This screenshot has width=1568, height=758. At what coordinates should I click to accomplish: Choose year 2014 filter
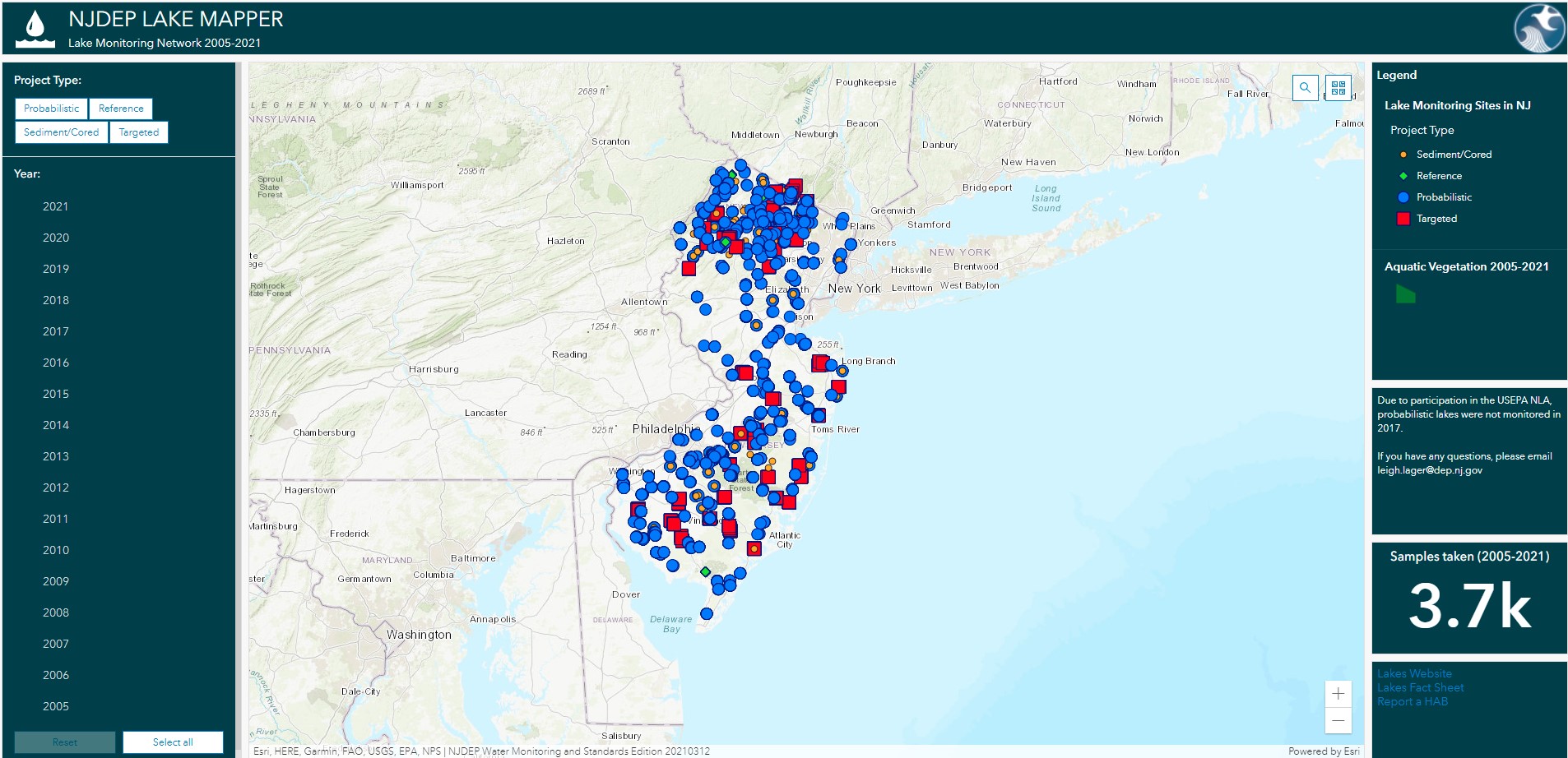(x=56, y=425)
